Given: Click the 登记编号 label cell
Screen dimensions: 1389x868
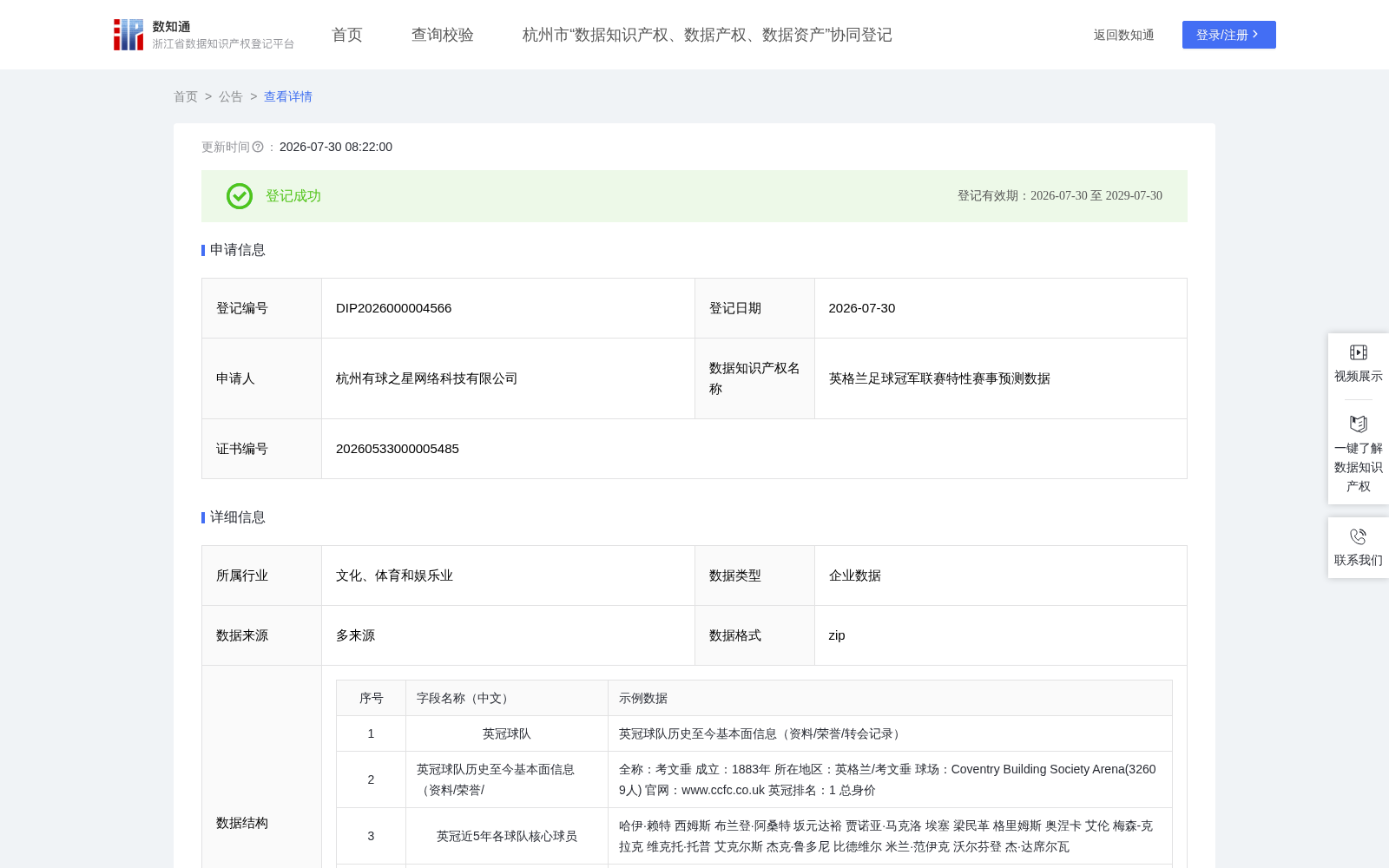Looking at the screenshot, I should pyautogui.click(x=262, y=308).
